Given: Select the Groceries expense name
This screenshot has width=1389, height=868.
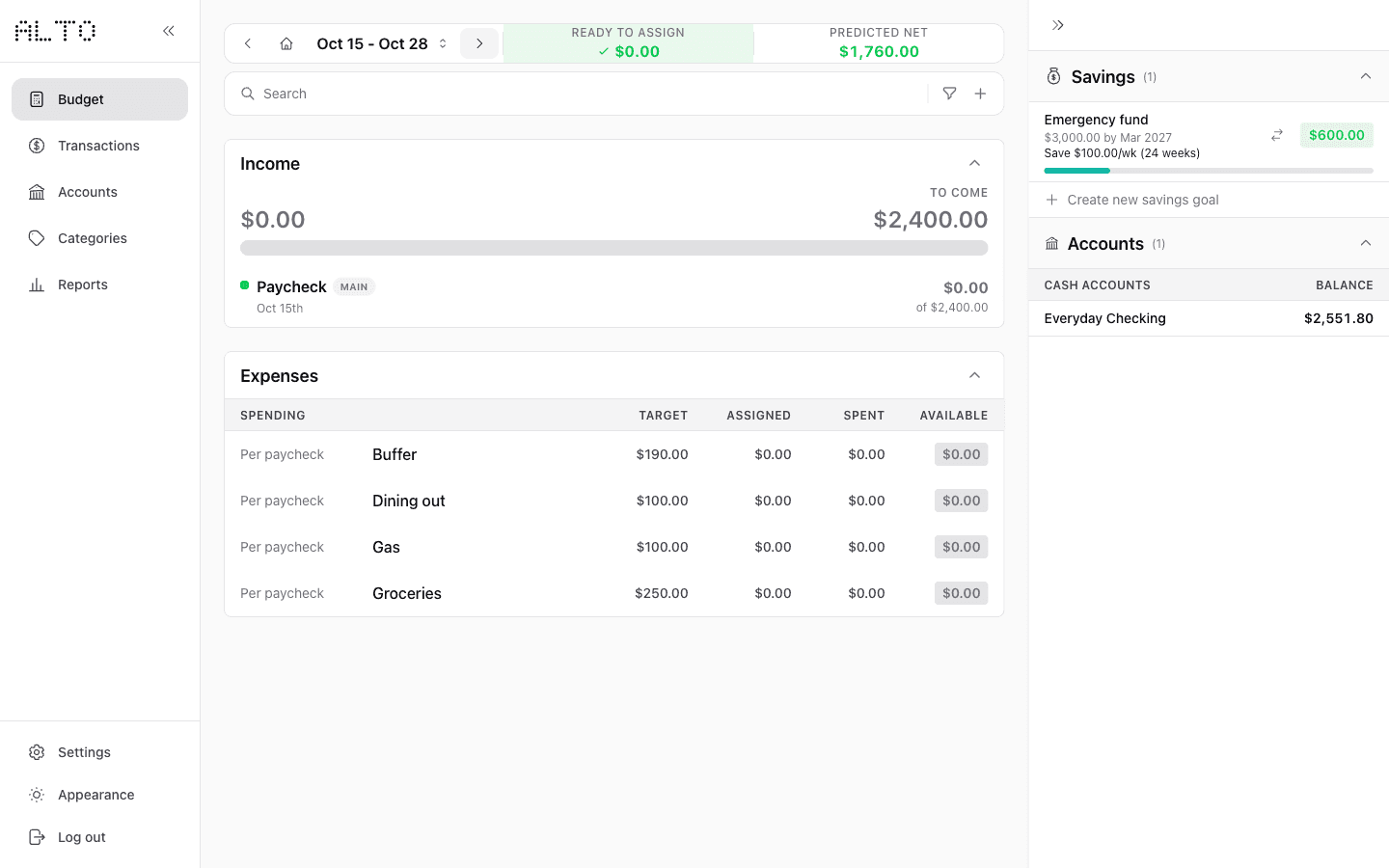Looking at the screenshot, I should pyautogui.click(x=407, y=593).
